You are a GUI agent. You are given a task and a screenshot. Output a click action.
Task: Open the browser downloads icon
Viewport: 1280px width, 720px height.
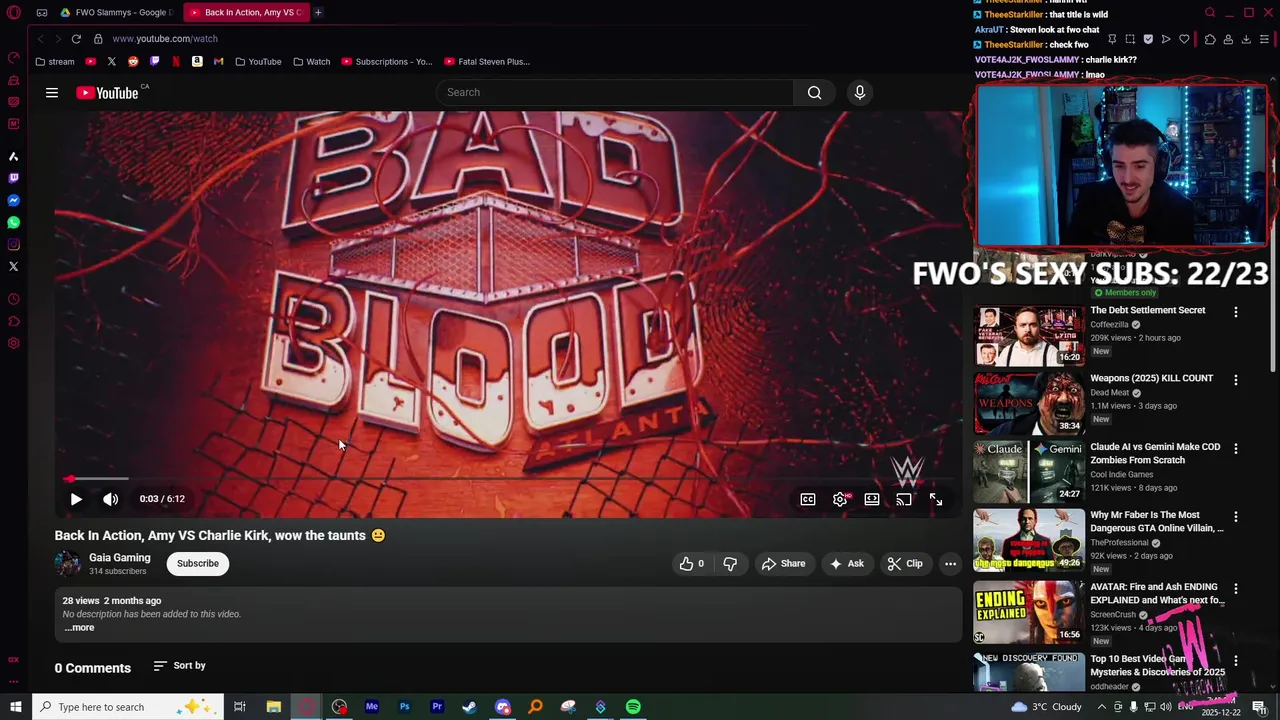1246,39
